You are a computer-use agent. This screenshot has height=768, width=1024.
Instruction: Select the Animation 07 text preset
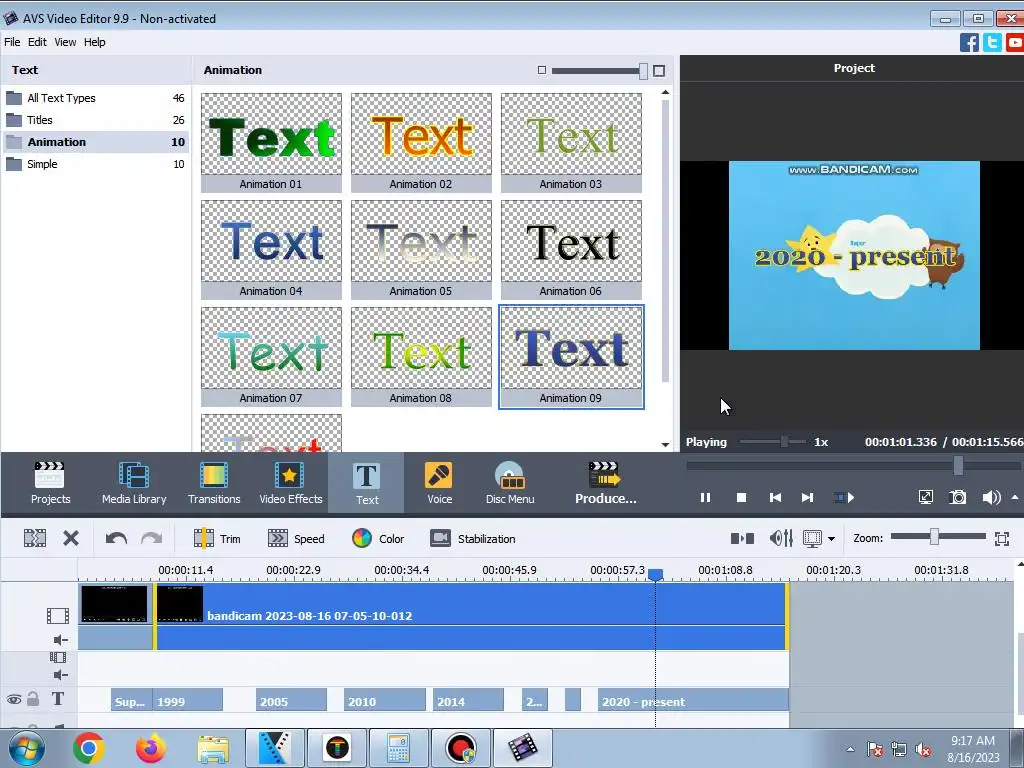tap(271, 357)
